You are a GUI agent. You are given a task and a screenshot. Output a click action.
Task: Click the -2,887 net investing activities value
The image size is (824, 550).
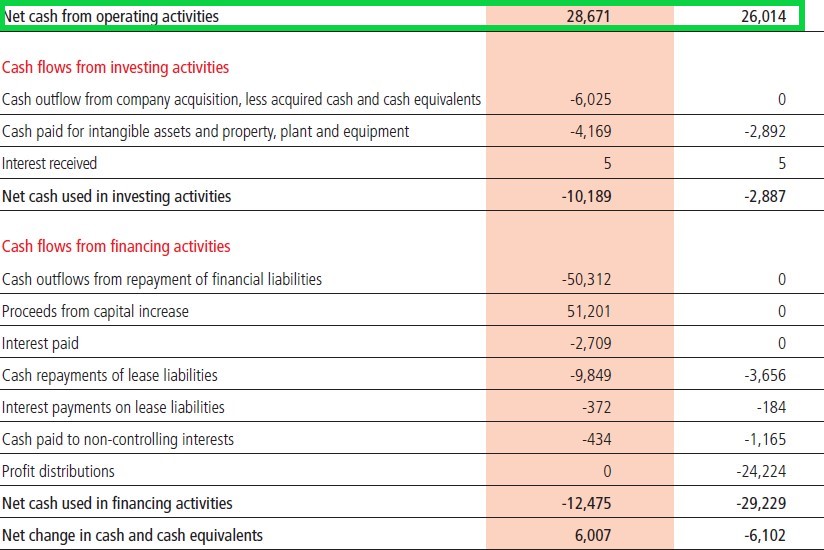pos(765,196)
